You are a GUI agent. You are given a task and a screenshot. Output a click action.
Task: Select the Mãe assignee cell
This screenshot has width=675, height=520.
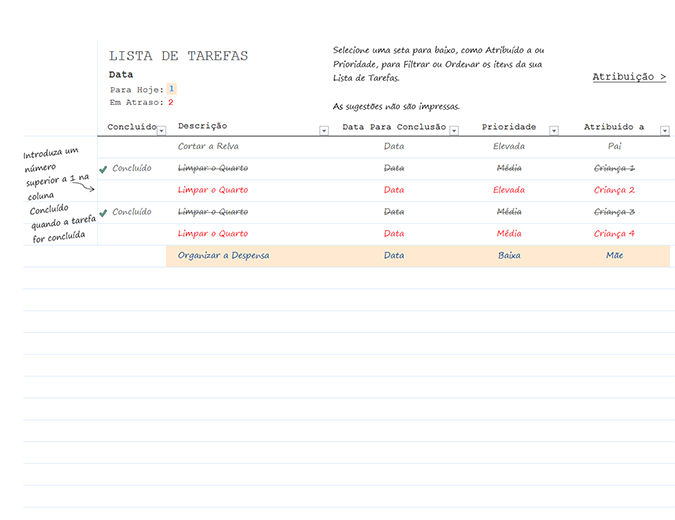coord(614,255)
